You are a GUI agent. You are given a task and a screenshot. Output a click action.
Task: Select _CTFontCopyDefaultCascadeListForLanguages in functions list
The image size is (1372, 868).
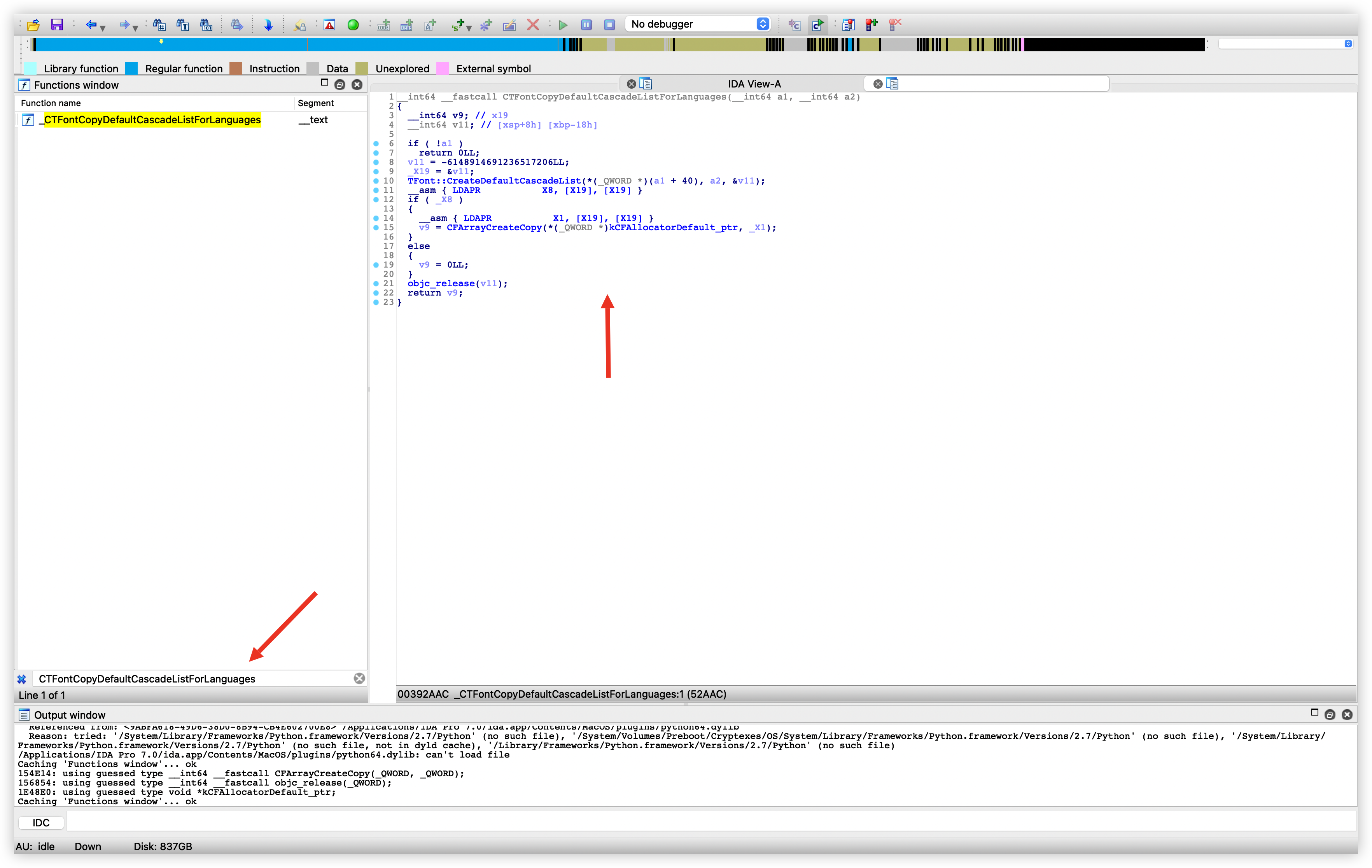click(152, 120)
